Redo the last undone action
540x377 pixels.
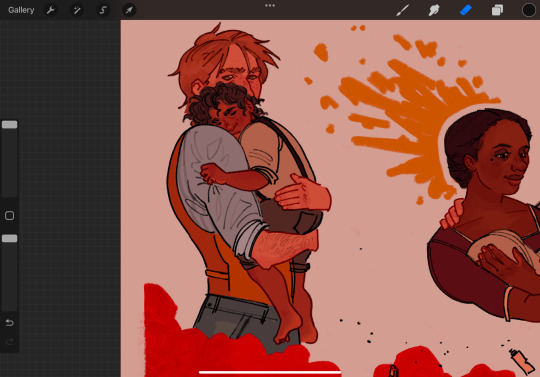pyautogui.click(x=10, y=342)
